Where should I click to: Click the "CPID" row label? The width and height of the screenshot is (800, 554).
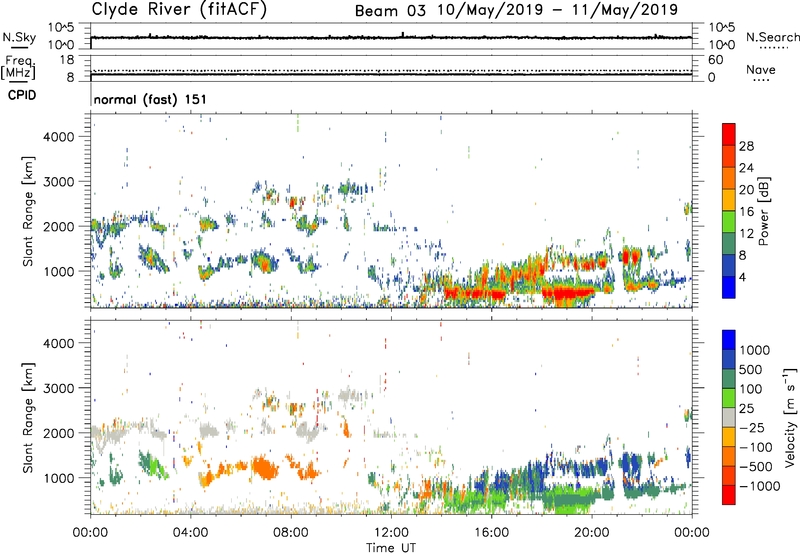(22, 95)
